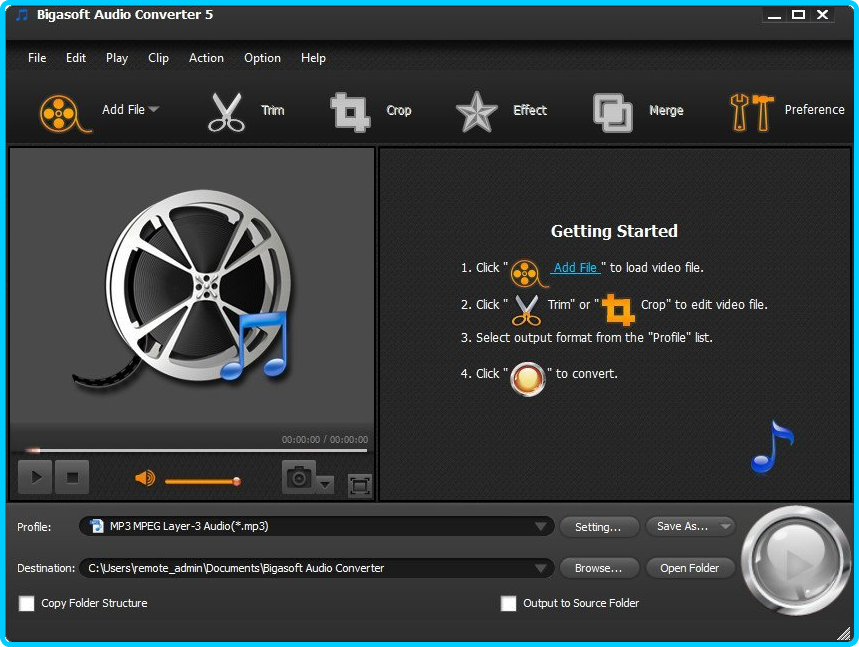The width and height of the screenshot is (859, 647).
Task: Switch preview to full screen
Action: [x=359, y=485]
